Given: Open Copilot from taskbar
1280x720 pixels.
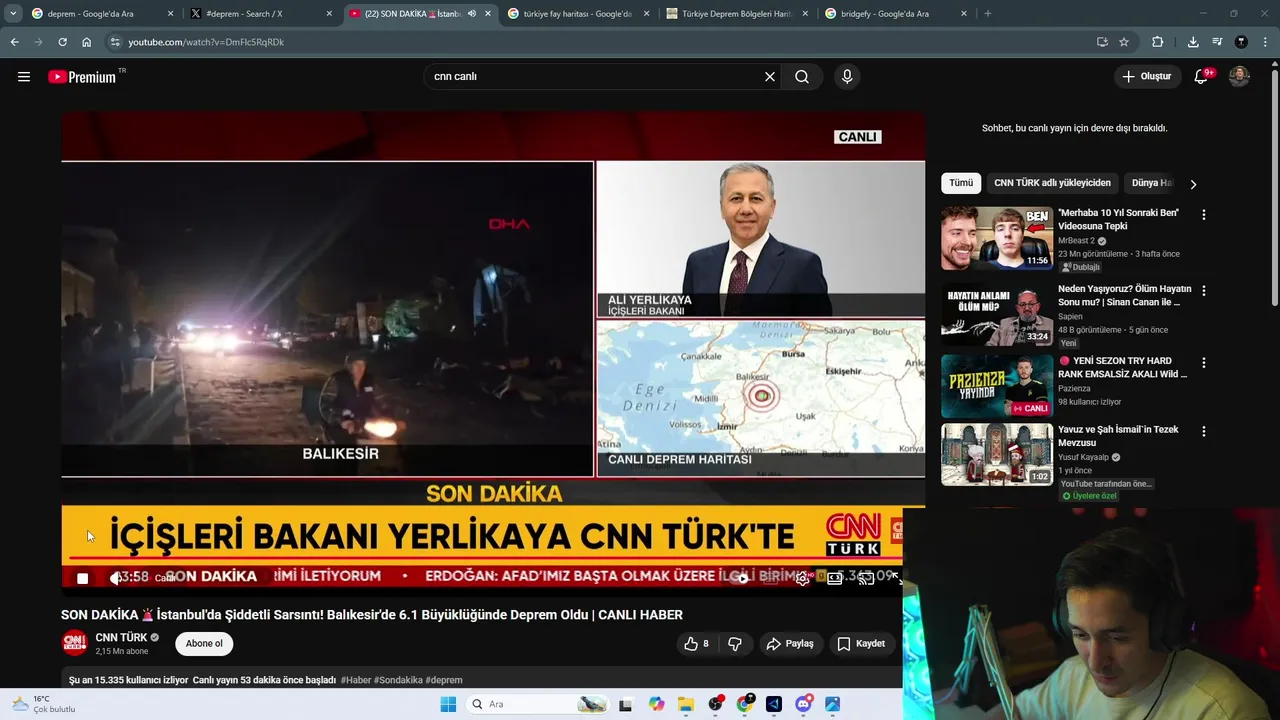Looking at the screenshot, I should click(656, 704).
